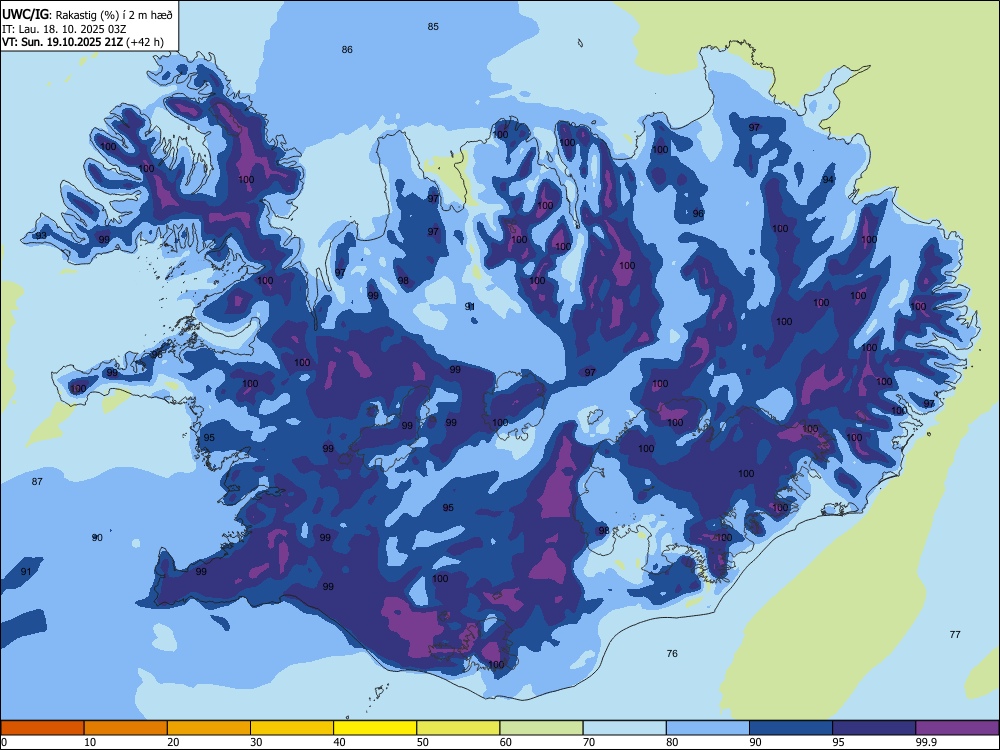Screen dimensions: 1000x750
Task: Select the purple legend swatch above 99.9
Action: 957,728
